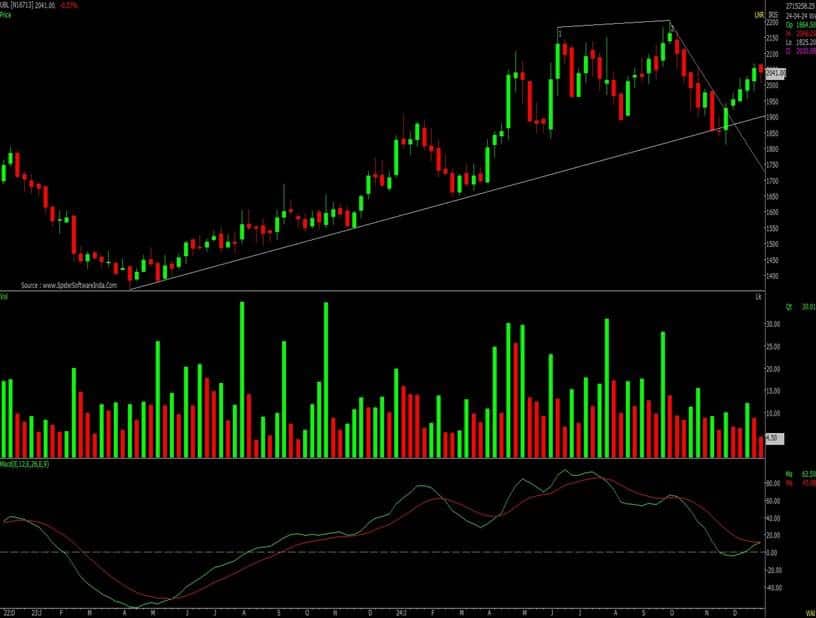
Task: Click the Wkl timeframe label at bottom right
Action: tap(809, 612)
